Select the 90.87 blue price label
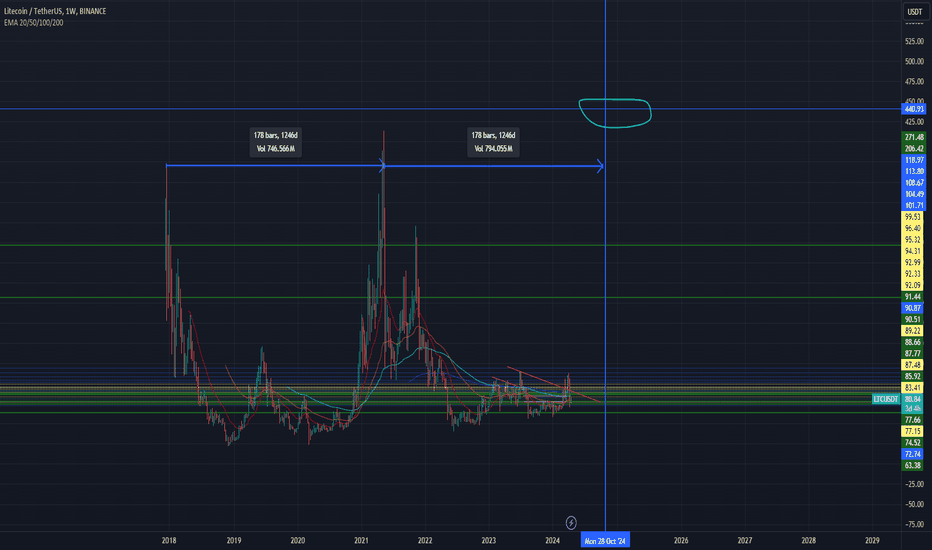The image size is (932, 550). click(912, 308)
